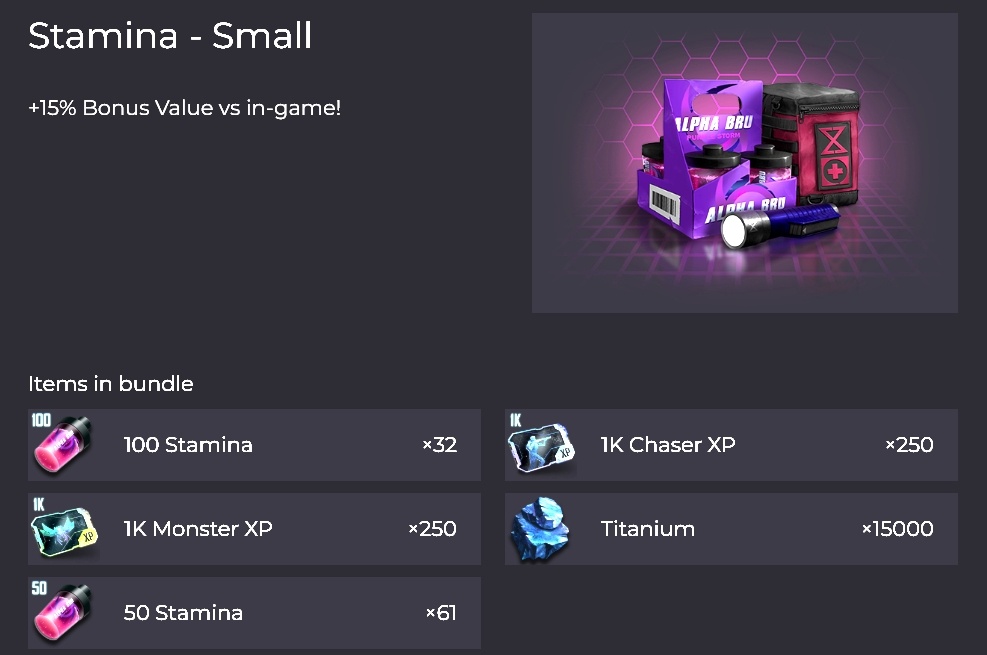
Task: Click the 1K Chaser XP ticket icon
Action: pos(542,445)
